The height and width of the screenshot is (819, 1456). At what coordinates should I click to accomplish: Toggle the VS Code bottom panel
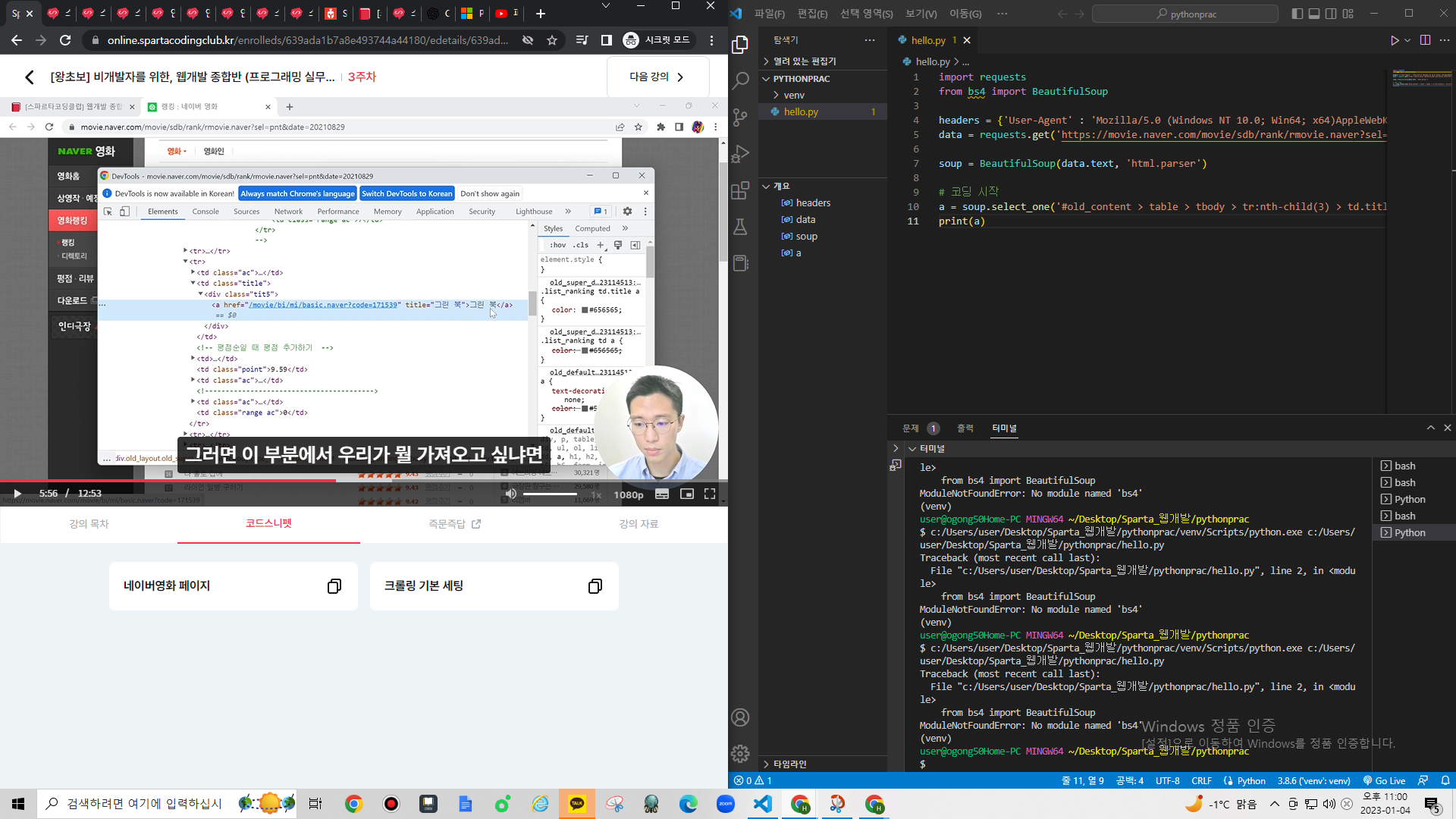tap(1314, 14)
